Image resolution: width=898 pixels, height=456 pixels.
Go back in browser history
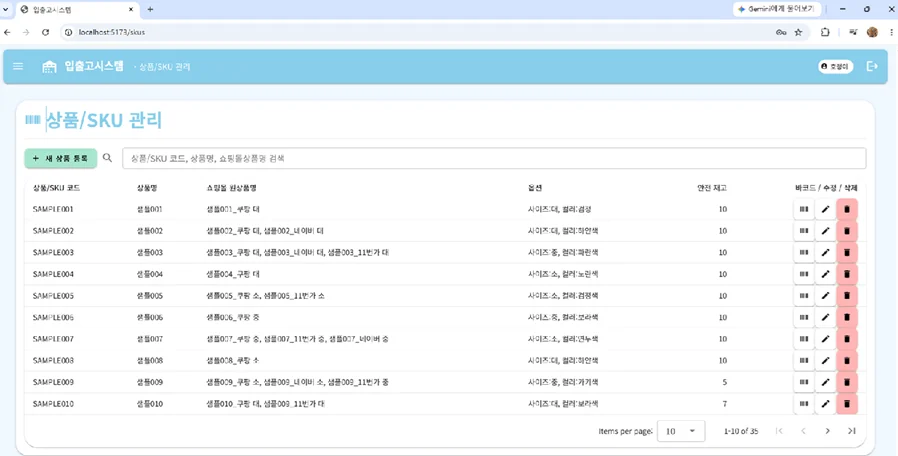(x=7, y=33)
